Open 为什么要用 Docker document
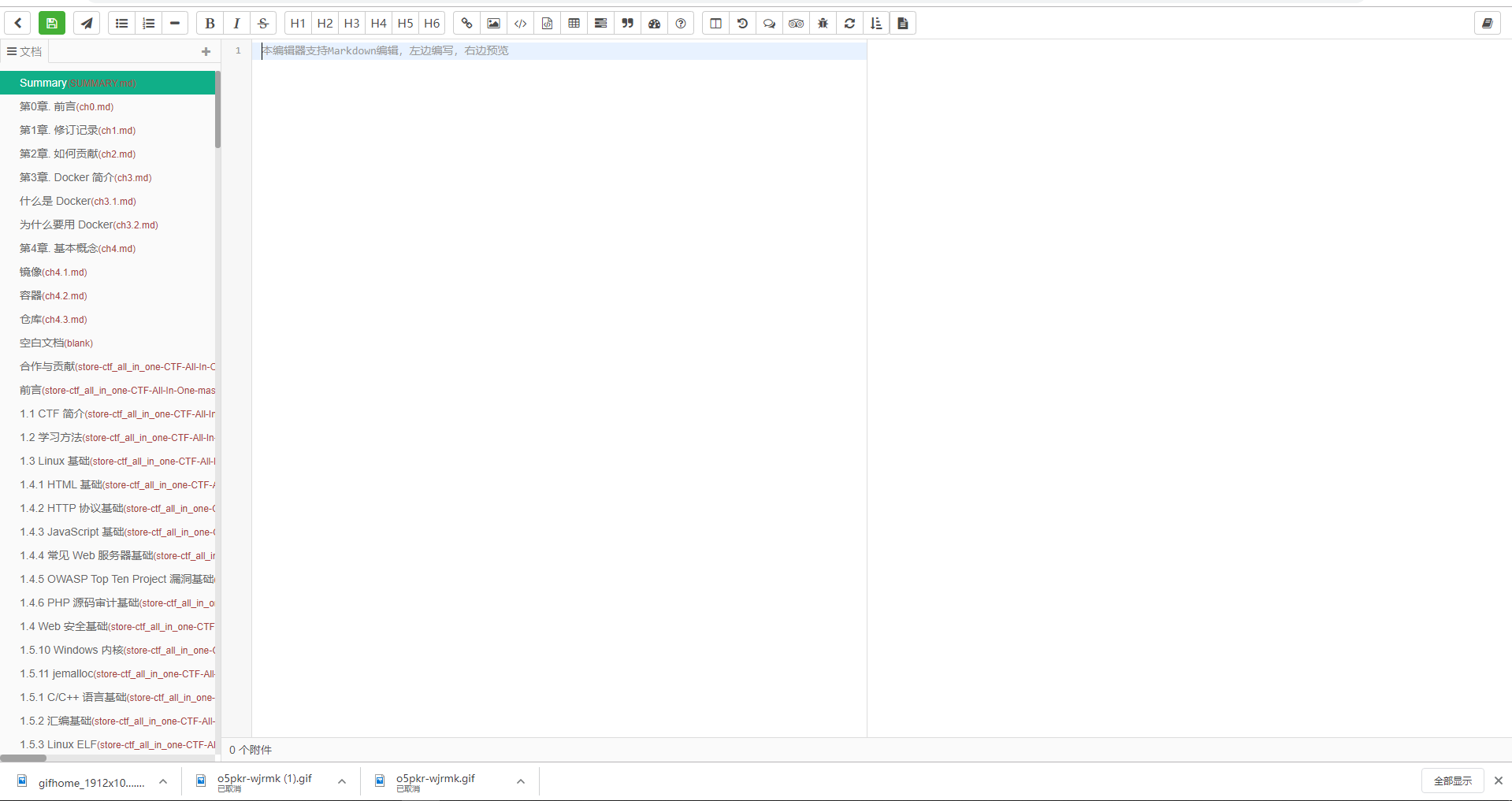The width and height of the screenshot is (1512, 801). coord(107,224)
